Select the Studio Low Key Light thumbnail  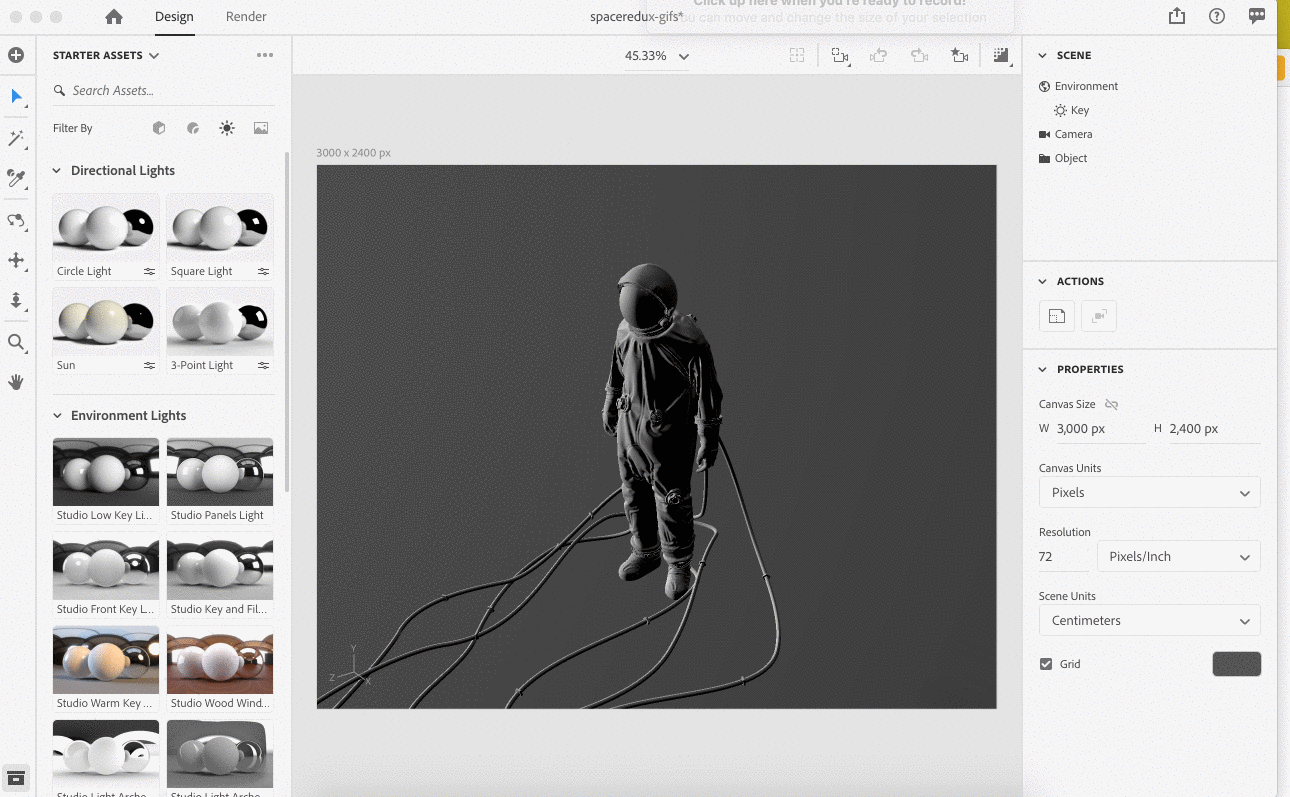pyautogui.click(x=106, y=472)
